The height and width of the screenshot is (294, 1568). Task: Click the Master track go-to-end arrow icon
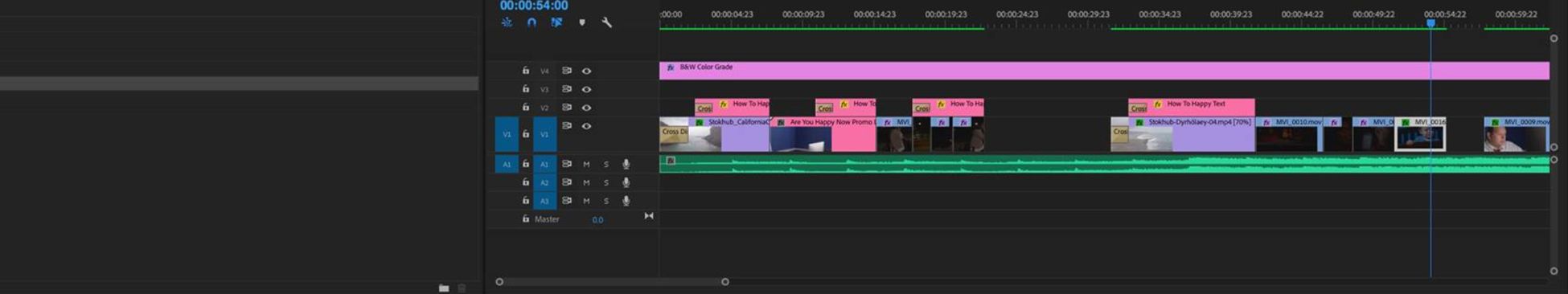pyautogui.click(x=649, y=216)
